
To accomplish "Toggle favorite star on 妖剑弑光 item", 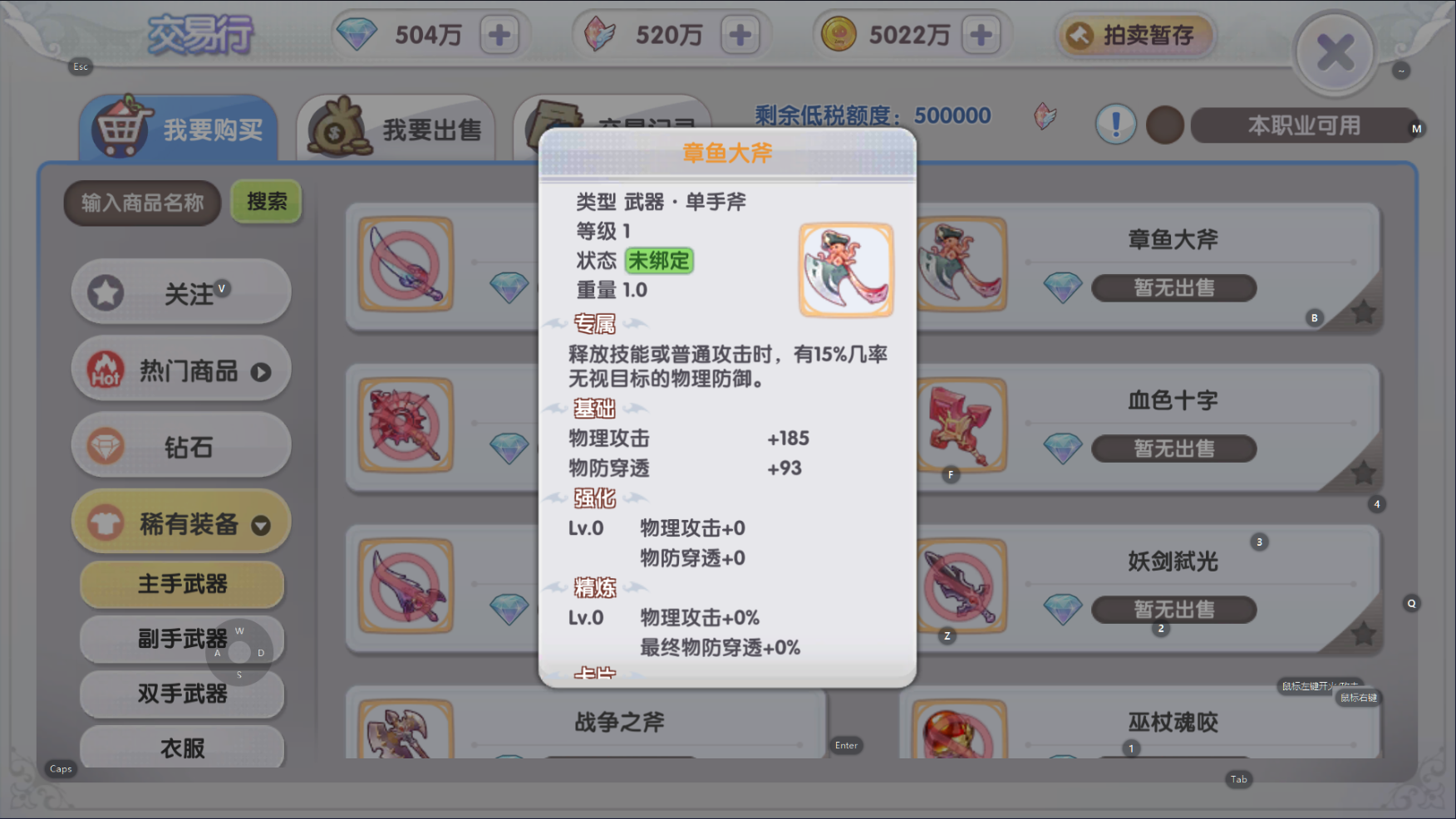I will (x=1363, y=635).
